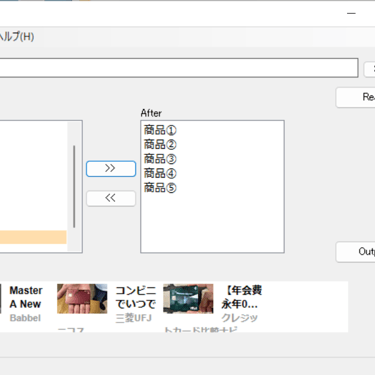Screen dimensions: 375x375
Task: Click the Re… button at the right
Action: (x=356, y=97)
